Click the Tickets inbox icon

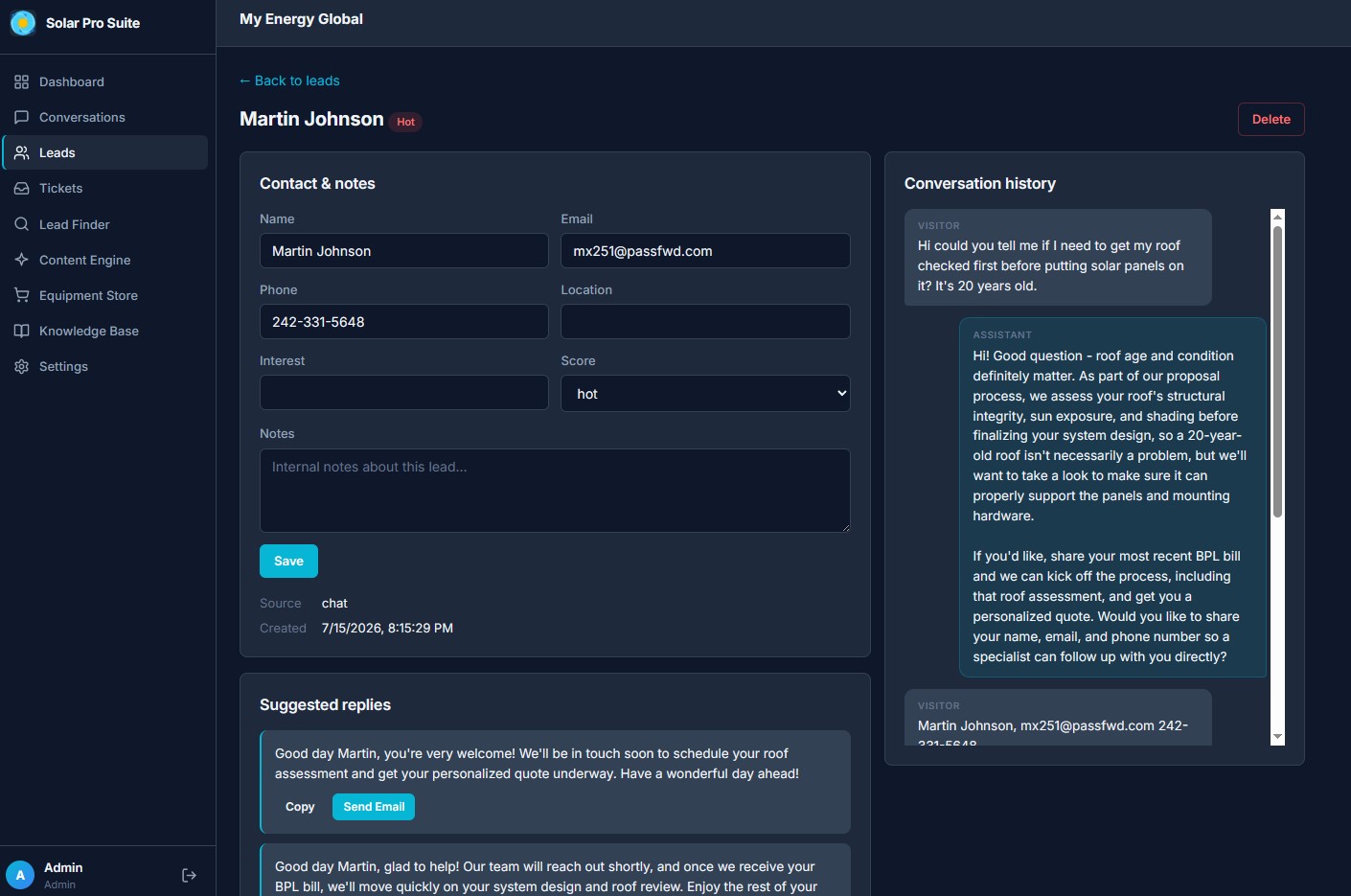(21, 189)
